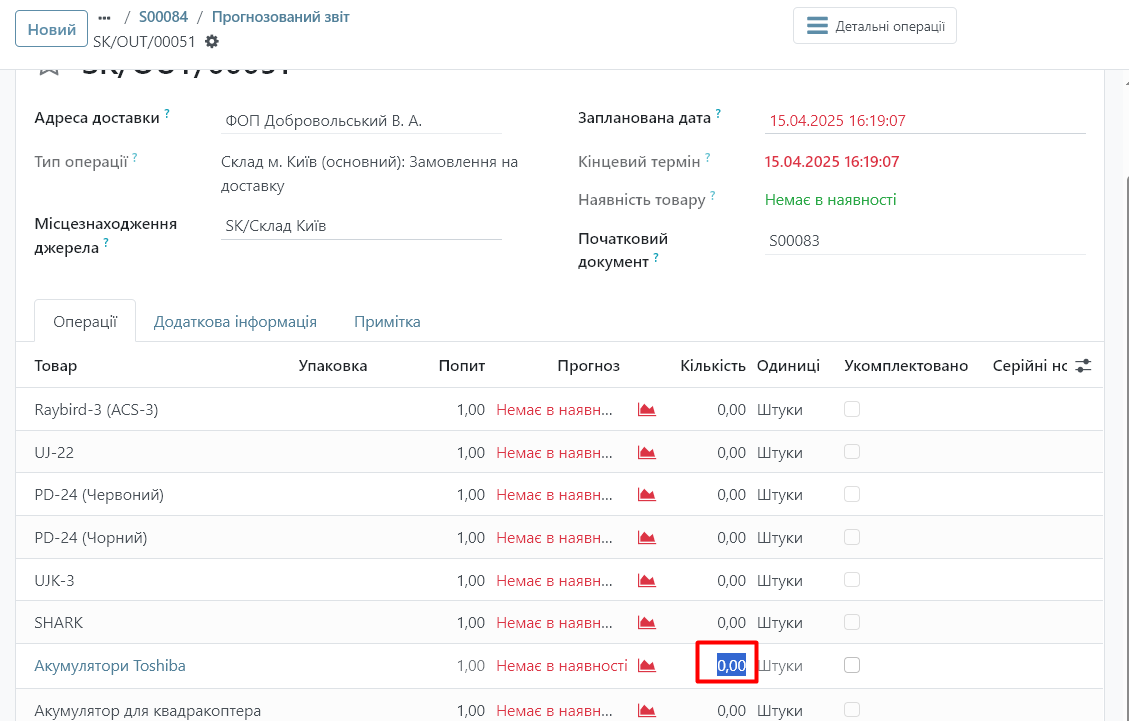Click forecast chart icon for UJK-3 row
Viewport: 1129px width, 721px height.
pyautogui.click(x=647, y=580)
